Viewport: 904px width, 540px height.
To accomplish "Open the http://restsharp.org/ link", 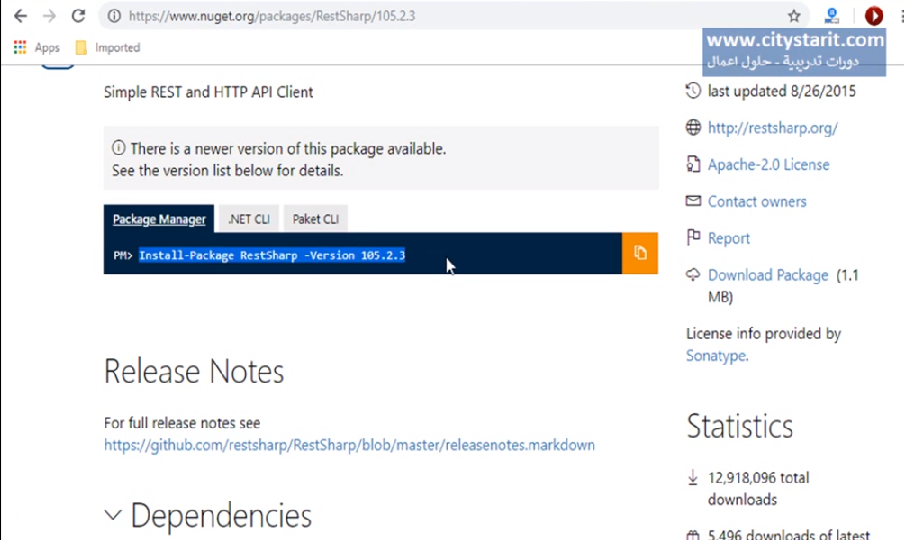I will click(x=773, y=128).
